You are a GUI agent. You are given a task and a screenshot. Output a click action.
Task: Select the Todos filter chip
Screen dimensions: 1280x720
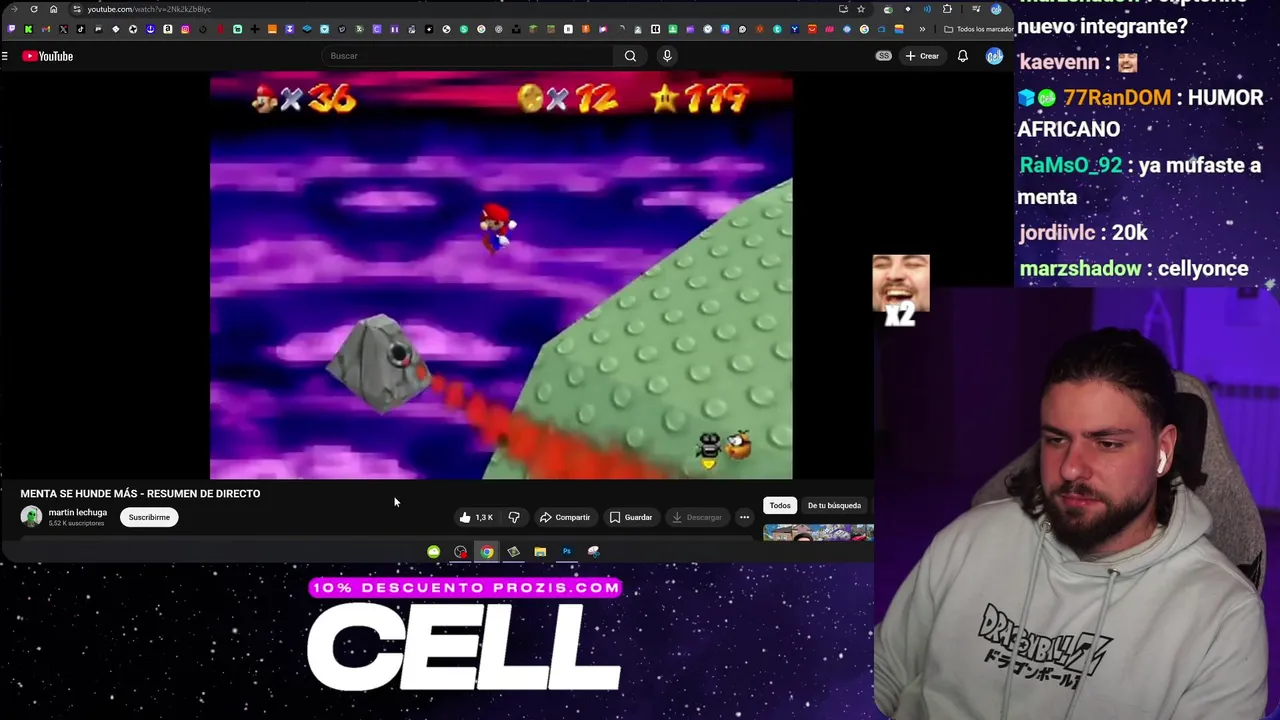780,505
